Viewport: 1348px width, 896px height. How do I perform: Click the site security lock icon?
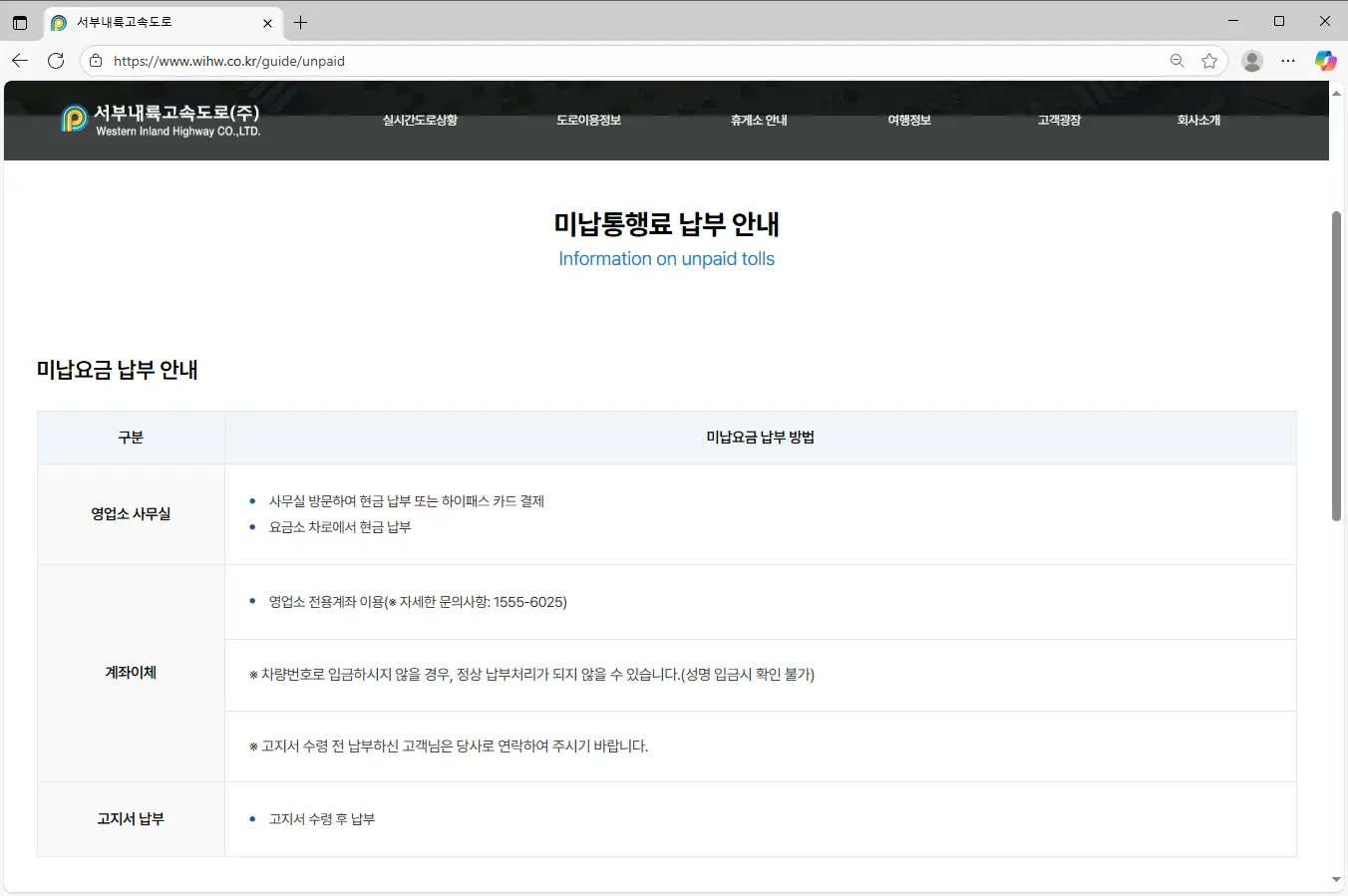pyautogui.click(x=95, y=60)
